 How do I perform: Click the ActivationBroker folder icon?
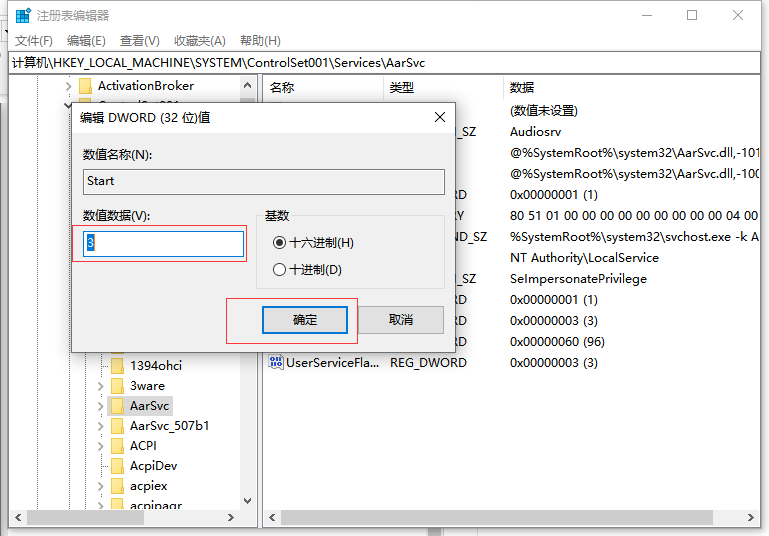click(x=85, y=86)
